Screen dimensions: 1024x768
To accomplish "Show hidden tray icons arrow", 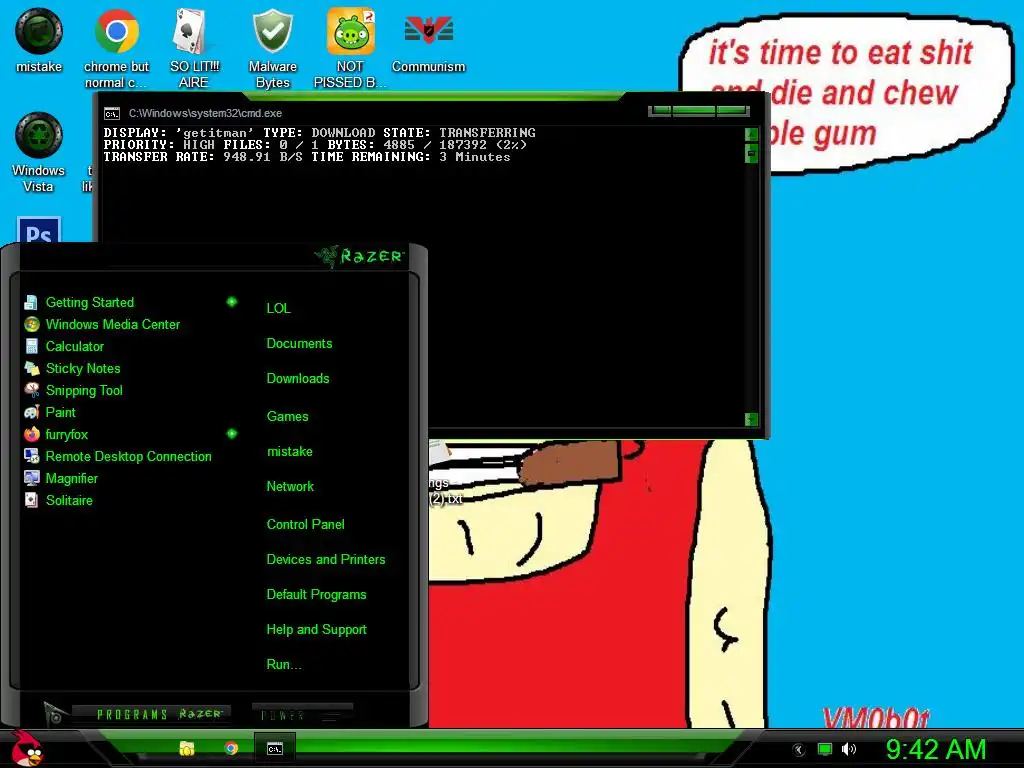I will pyautogui.click(x=799, y=750).
